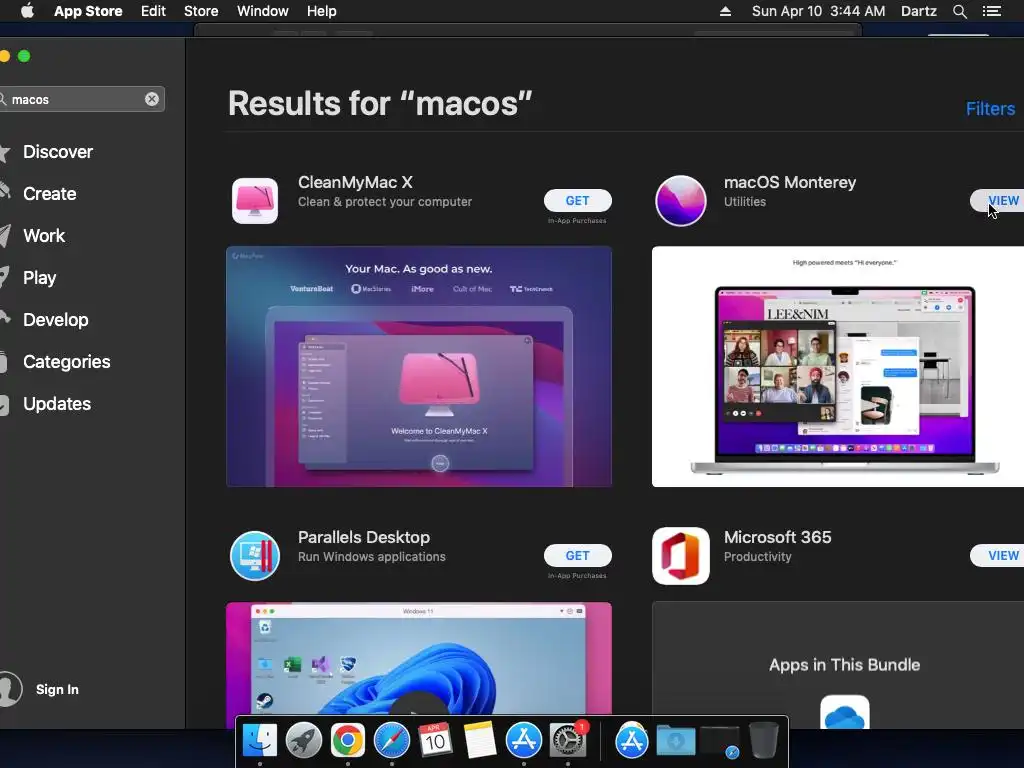Open Calendar from the Dock
Image resolution: width=1024 pixels, height=768 pixels.
(x=435, y=741)
